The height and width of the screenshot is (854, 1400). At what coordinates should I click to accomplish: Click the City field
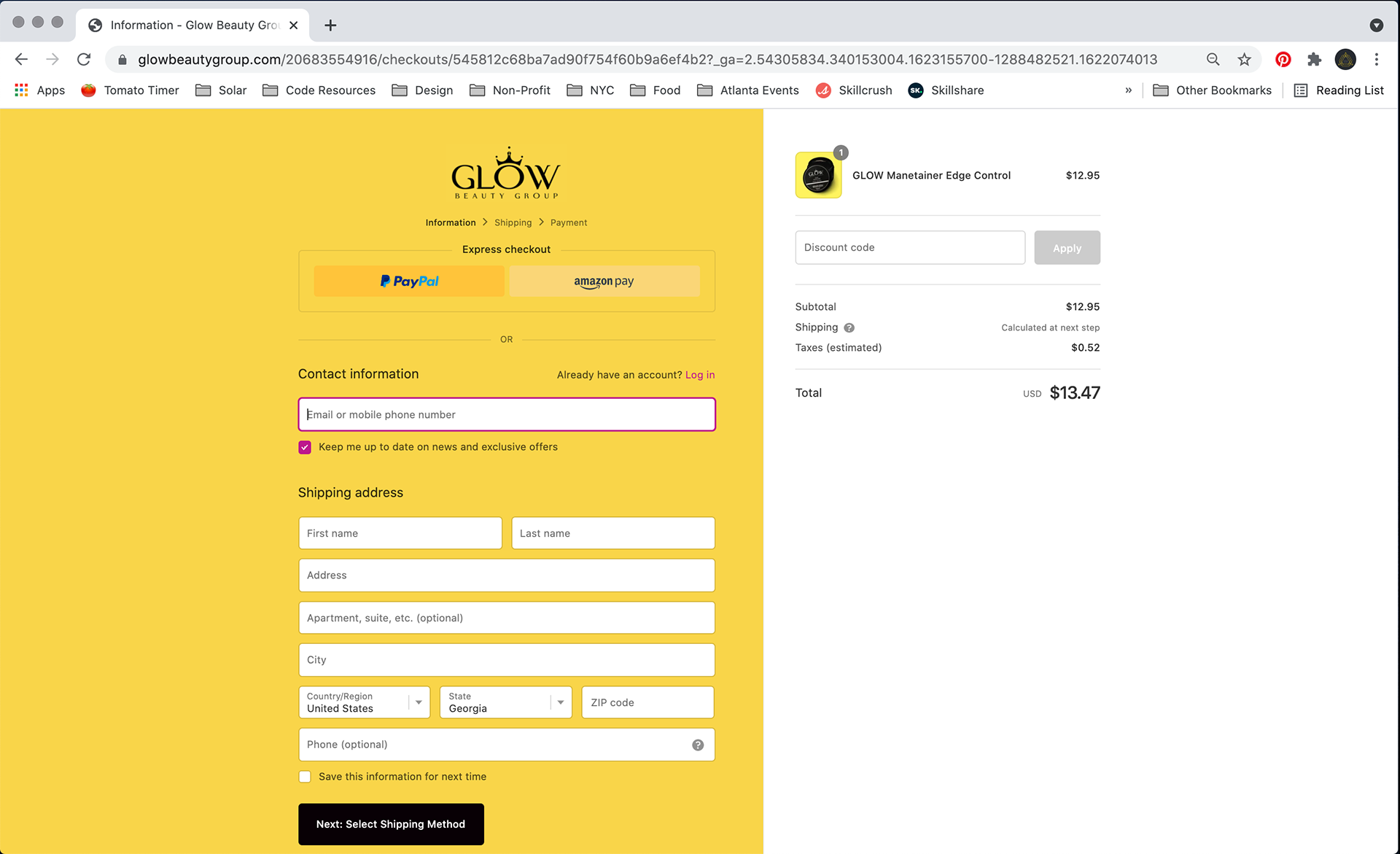[507, 660]
